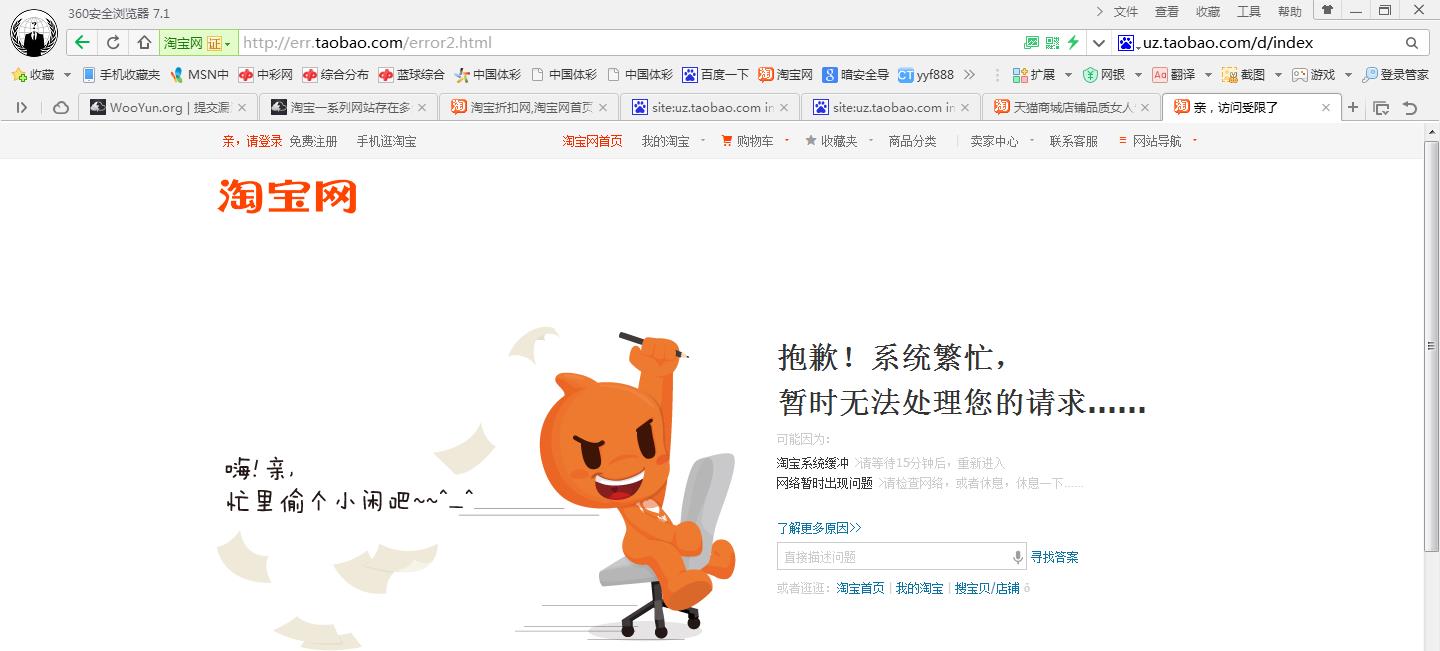The width and height of the screenshot is (1440, 651).
Task: Expand the address bar history dropdown
Action: tap(1099, 43)
